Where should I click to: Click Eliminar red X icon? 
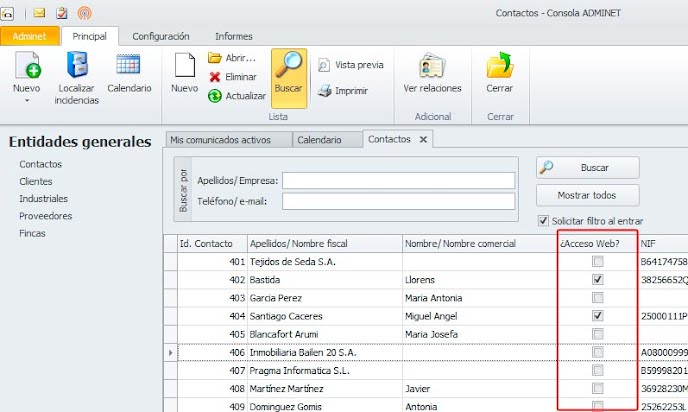coord(214,76)
